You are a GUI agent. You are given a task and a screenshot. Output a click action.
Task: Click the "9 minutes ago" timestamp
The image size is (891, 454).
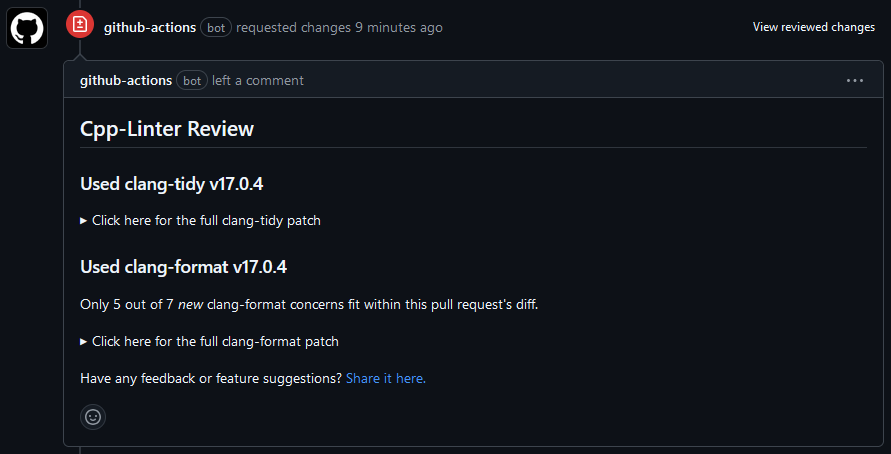tap(398, 27)
